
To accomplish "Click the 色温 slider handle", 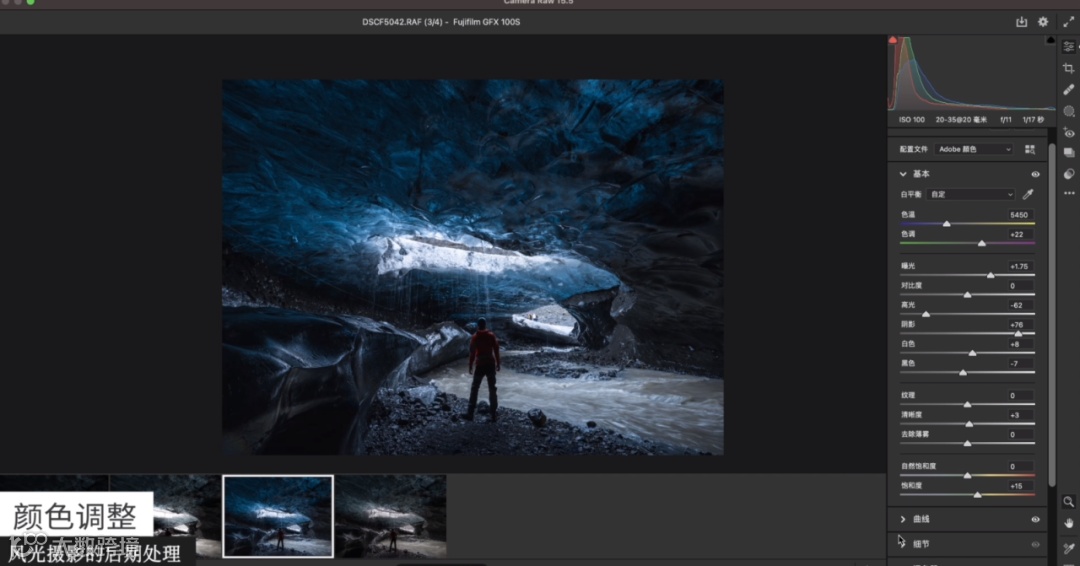I will [946, 224].
